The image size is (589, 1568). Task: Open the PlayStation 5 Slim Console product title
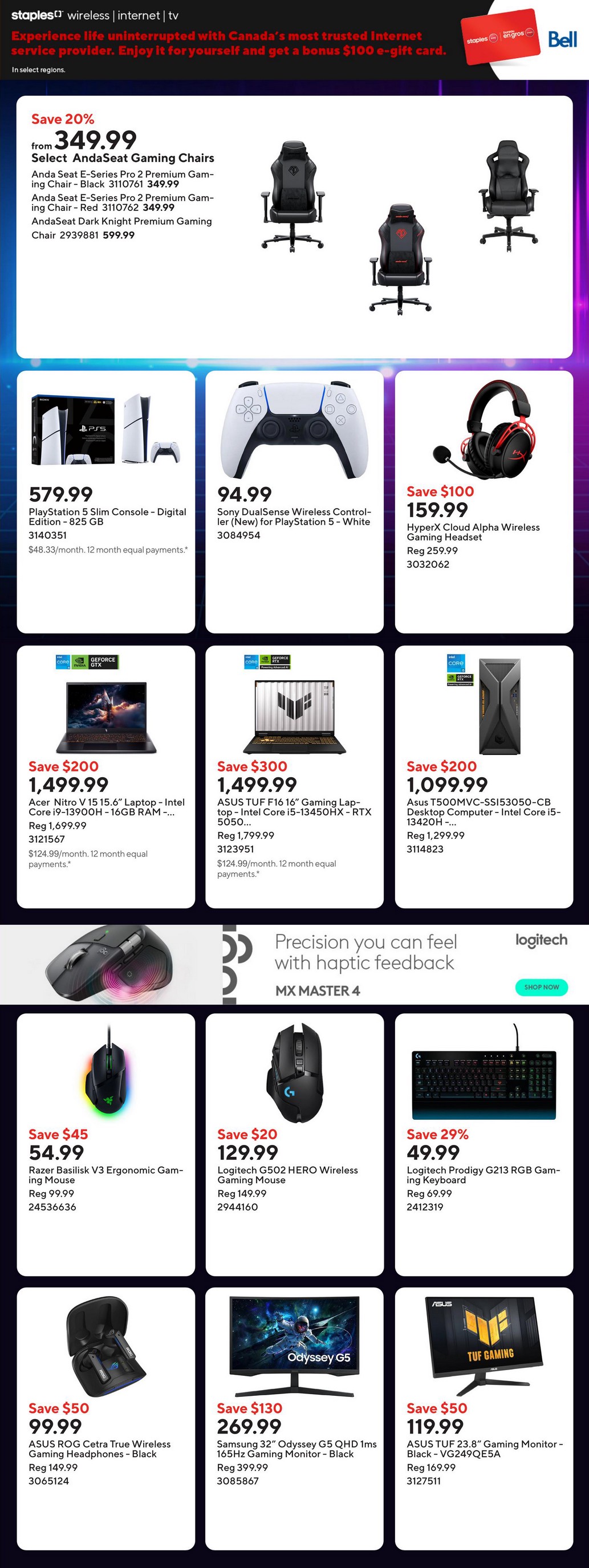(x=107, y=517)
